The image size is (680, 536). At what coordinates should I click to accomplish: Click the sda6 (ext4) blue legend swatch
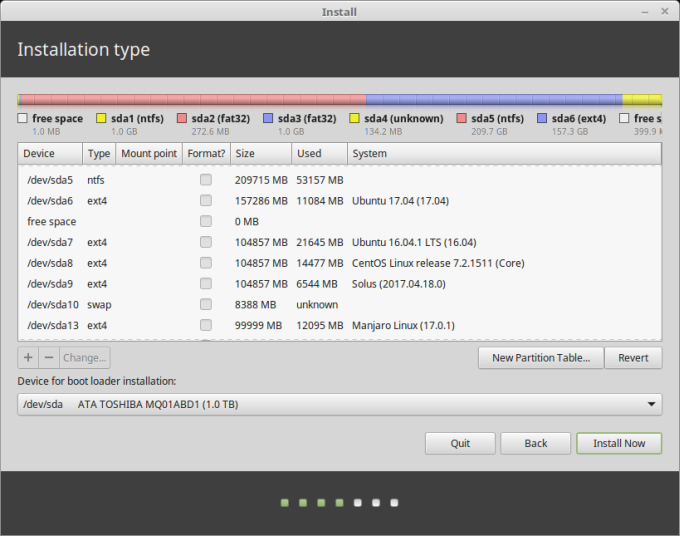542,118
